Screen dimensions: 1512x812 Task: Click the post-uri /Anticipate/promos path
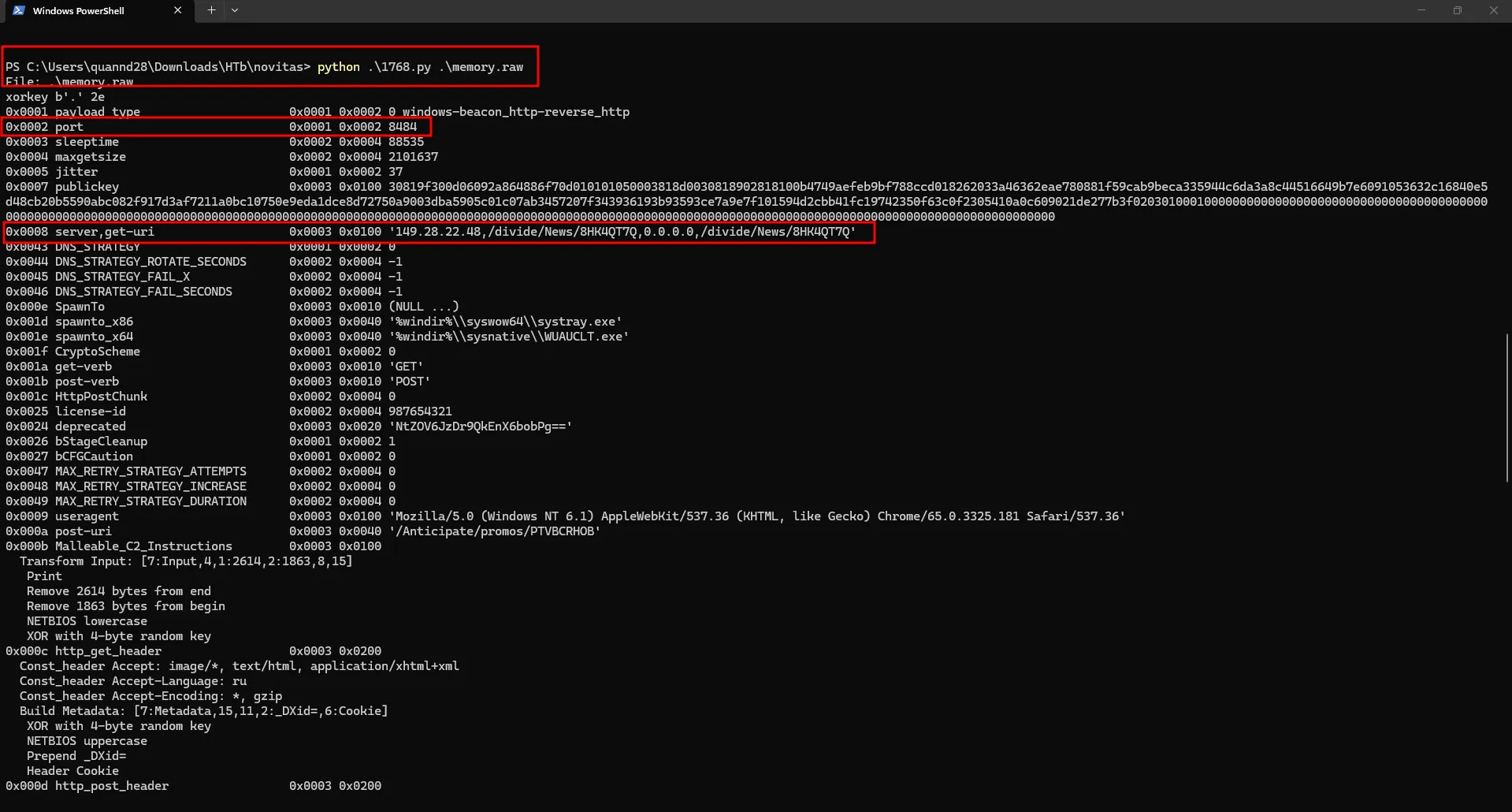coord(495,531)
